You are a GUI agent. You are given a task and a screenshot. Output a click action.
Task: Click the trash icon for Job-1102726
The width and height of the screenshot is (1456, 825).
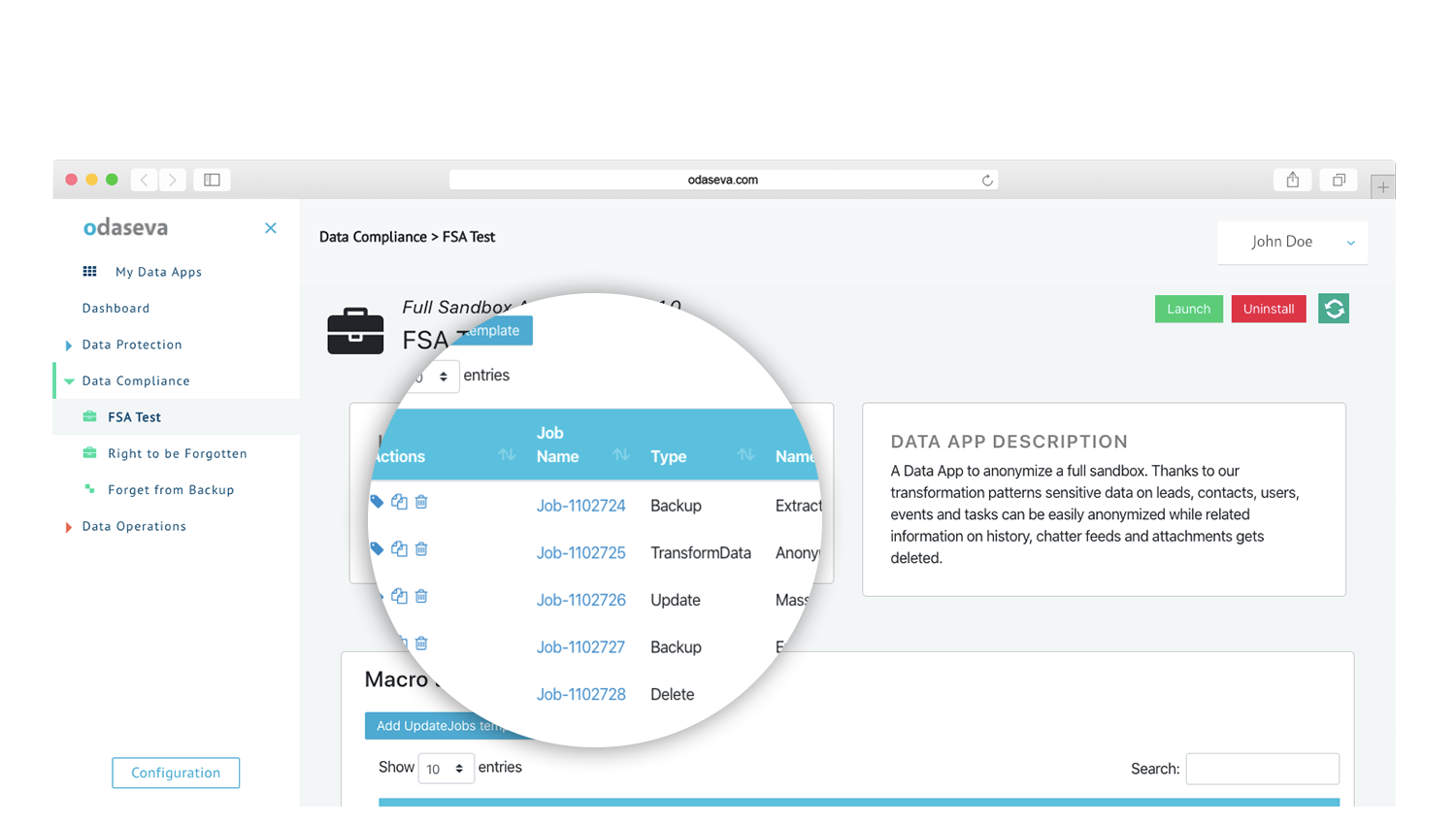[421, 596]
